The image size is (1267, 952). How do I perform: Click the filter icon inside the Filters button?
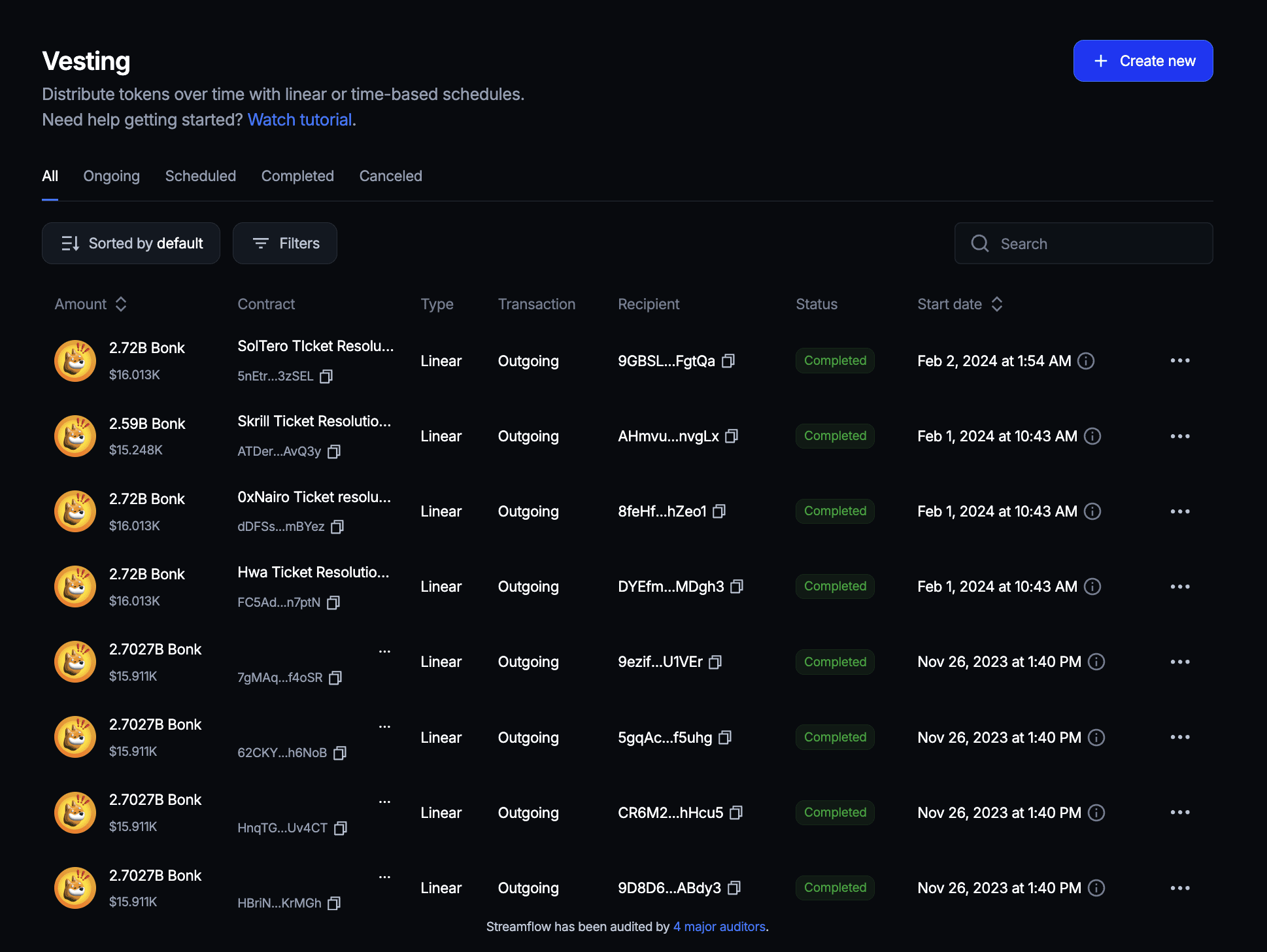(x=261, y=243)
